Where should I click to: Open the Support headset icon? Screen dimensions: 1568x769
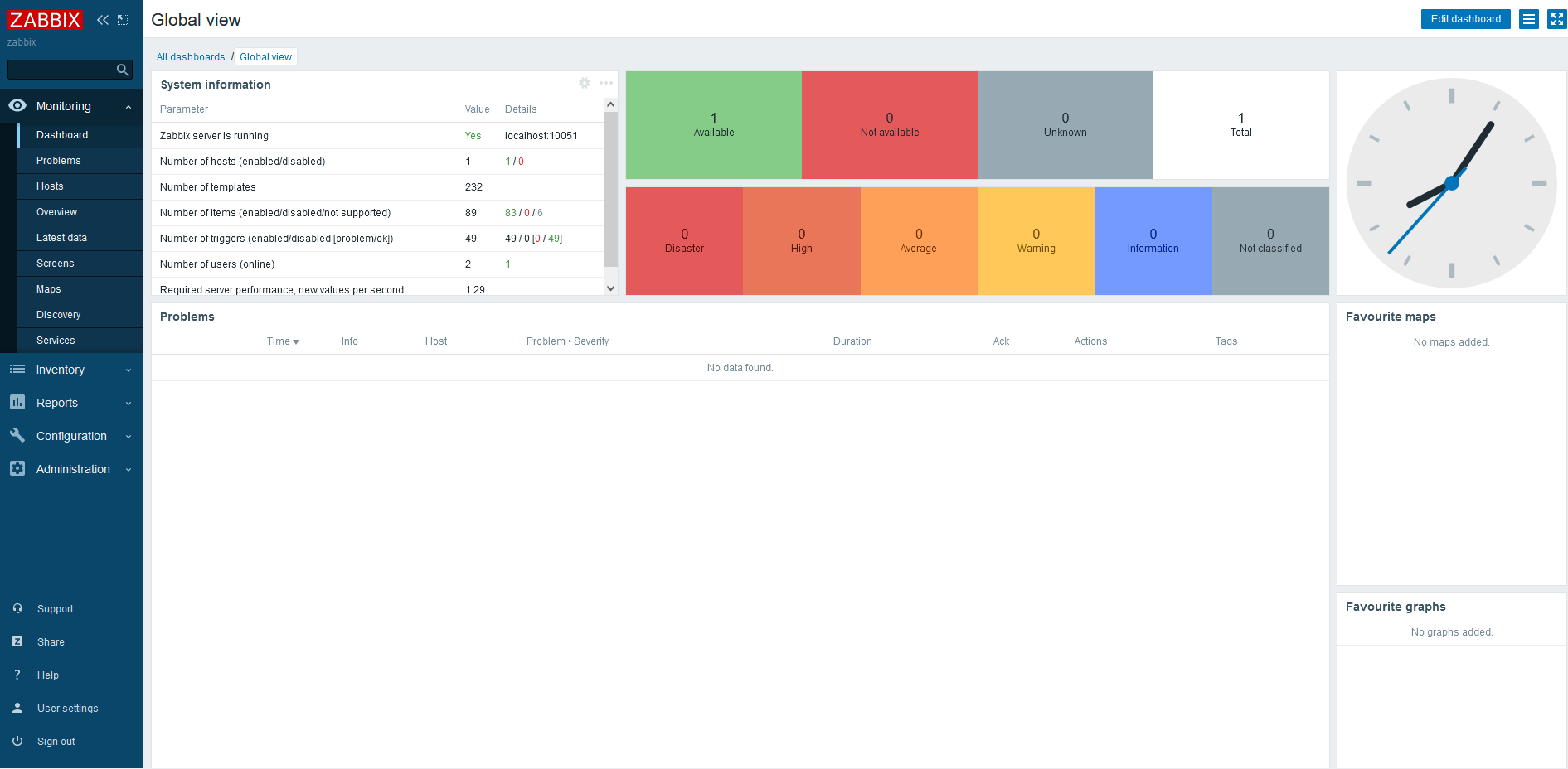pyautogui.click(x=17, y=608)
